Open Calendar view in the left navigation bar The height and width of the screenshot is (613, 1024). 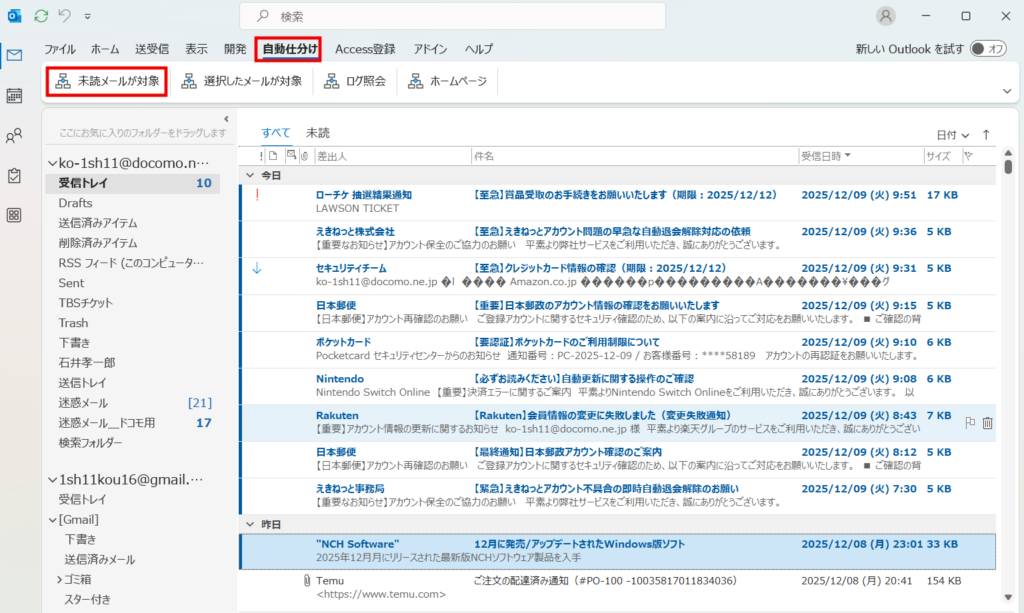[14, 96]
